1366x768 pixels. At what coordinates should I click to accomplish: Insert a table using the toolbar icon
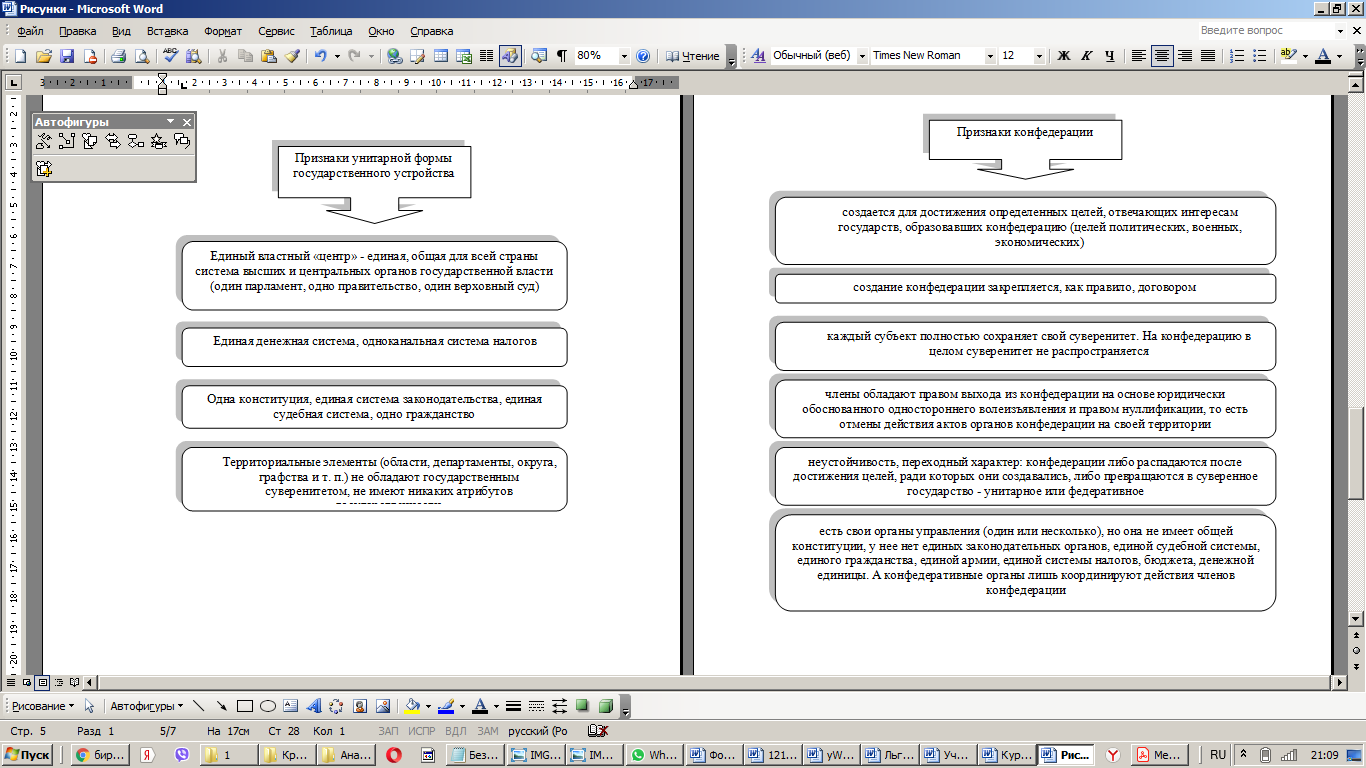coord(441,56)
